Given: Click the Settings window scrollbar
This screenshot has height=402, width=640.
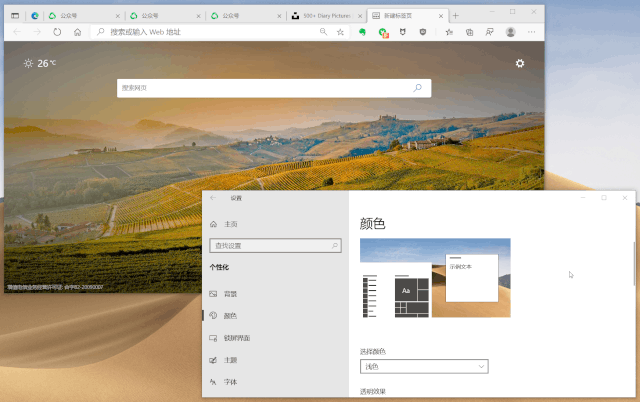Looking at the screenshot, I should pos(634,264).
